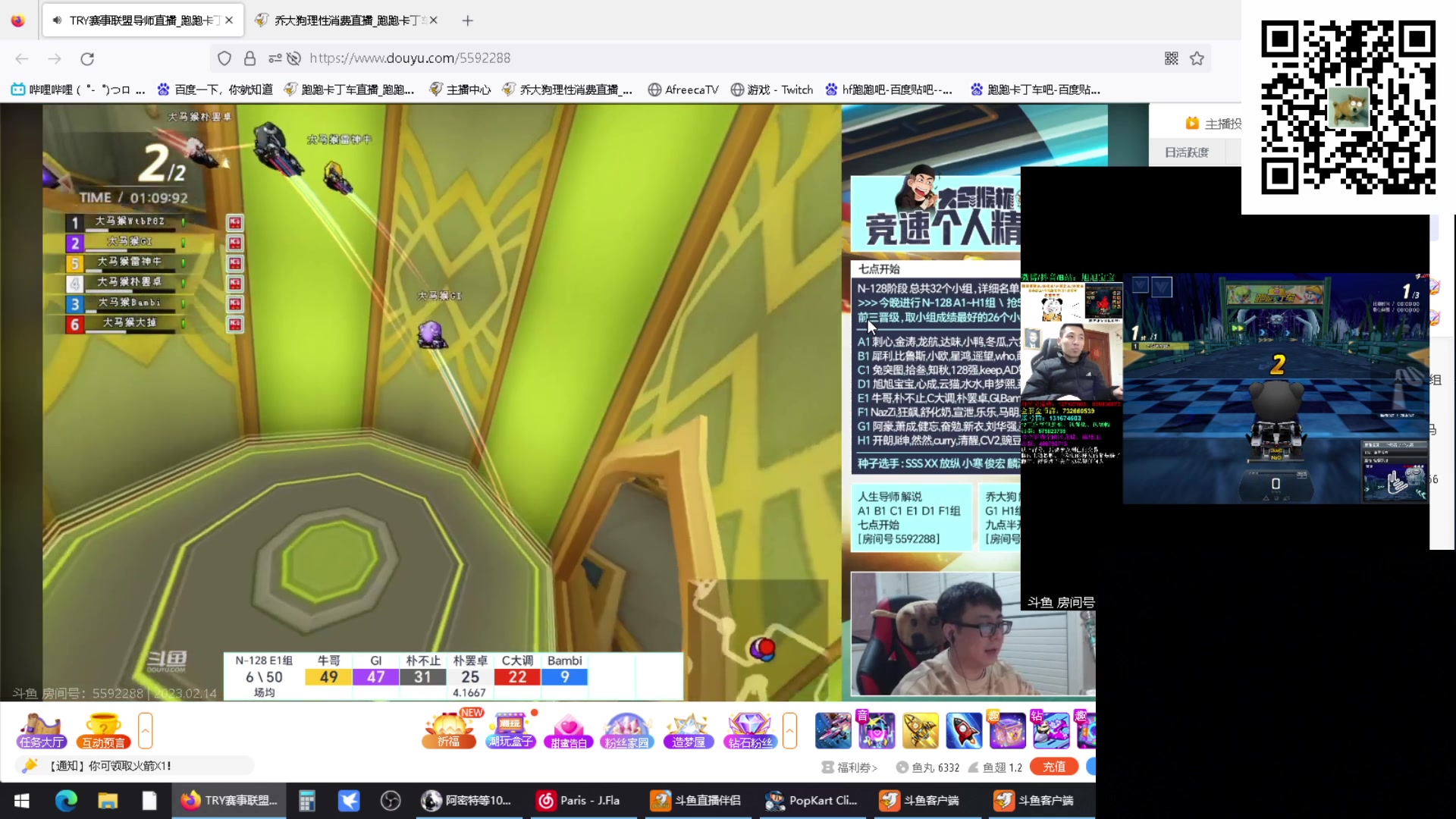
Task: Click the QR code icon in address bar
Action: (x=1171, y=58)
